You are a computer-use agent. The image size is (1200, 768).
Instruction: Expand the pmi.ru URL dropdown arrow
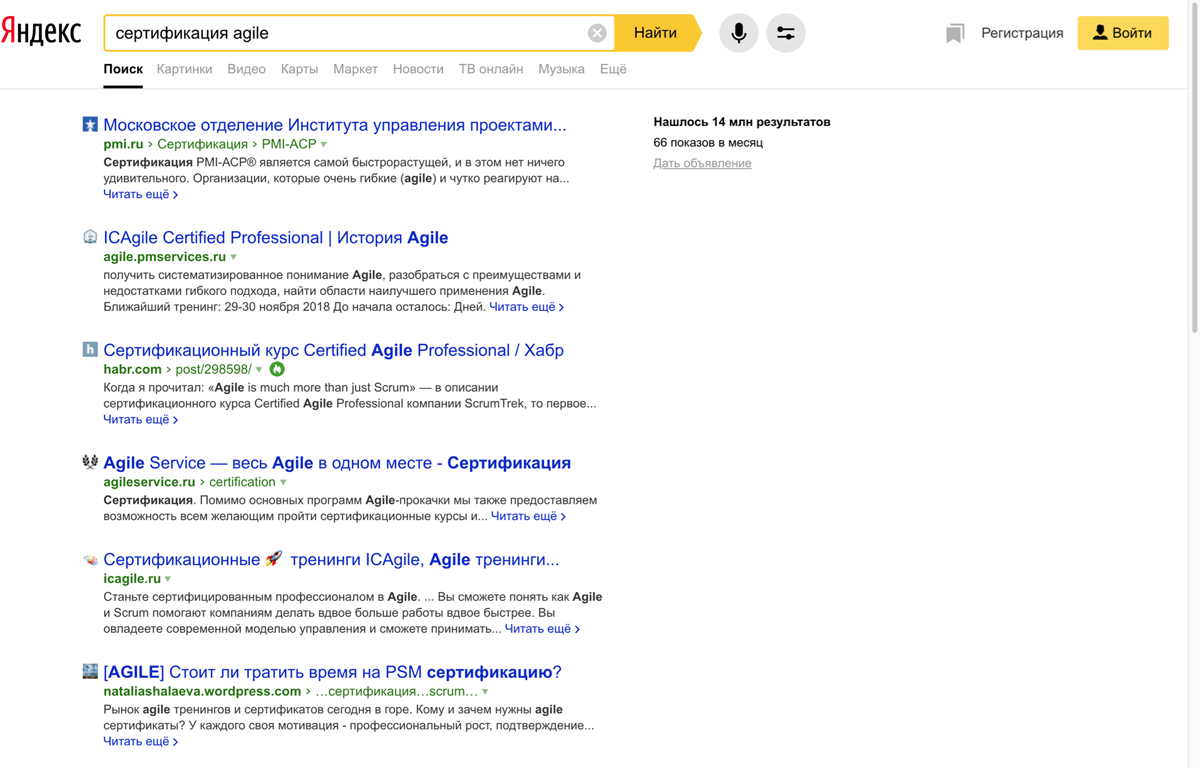coord(324,145)
